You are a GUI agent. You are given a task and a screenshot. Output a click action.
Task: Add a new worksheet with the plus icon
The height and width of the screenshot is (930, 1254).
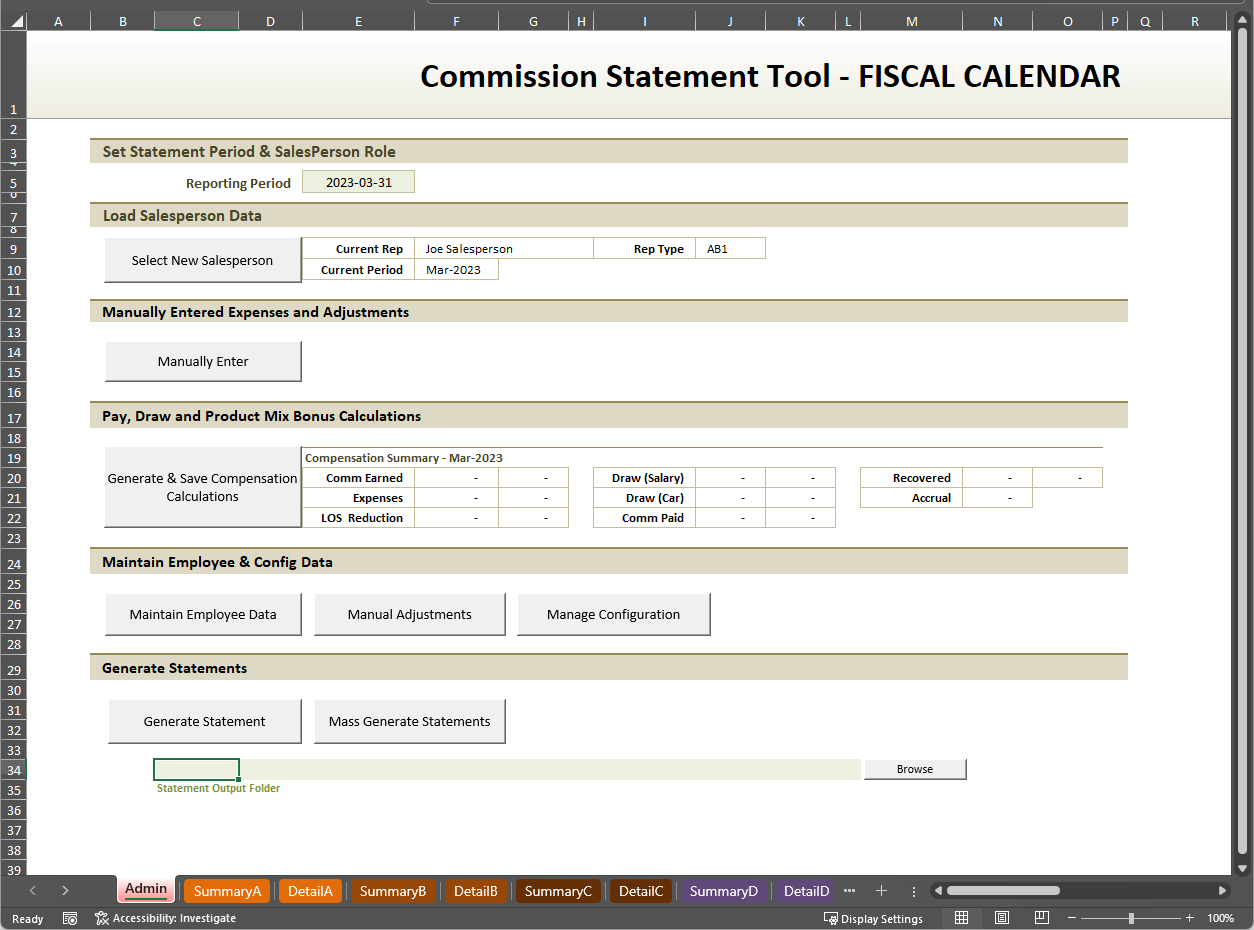pos(881,890)
